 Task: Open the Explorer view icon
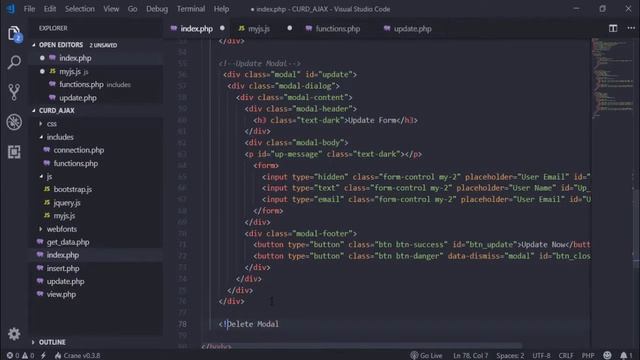tap(14, 33)
